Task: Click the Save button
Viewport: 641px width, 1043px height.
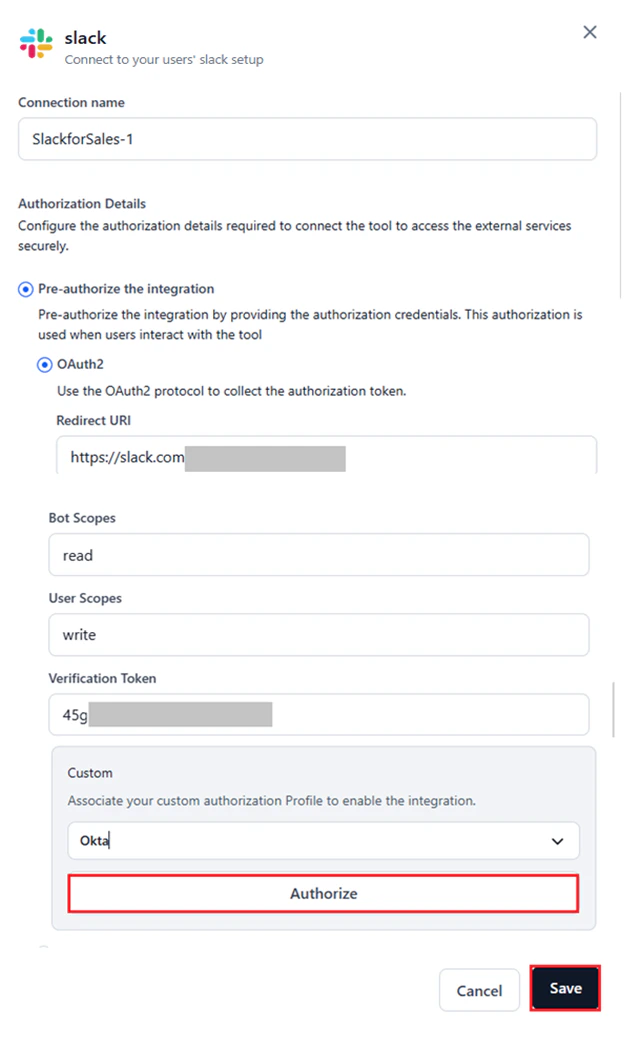Action: (x=565, y=989)
